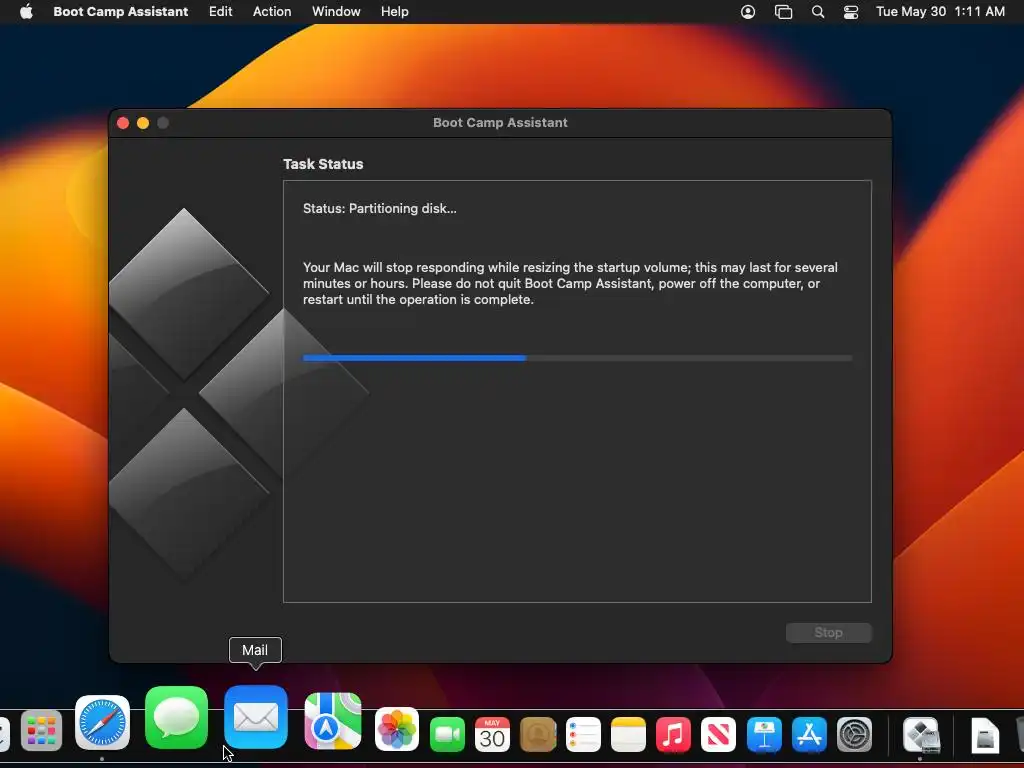Screen dimensions: 1024x768
Task: Open Calendar from the Dock
Action: click(x=492, y=734)
